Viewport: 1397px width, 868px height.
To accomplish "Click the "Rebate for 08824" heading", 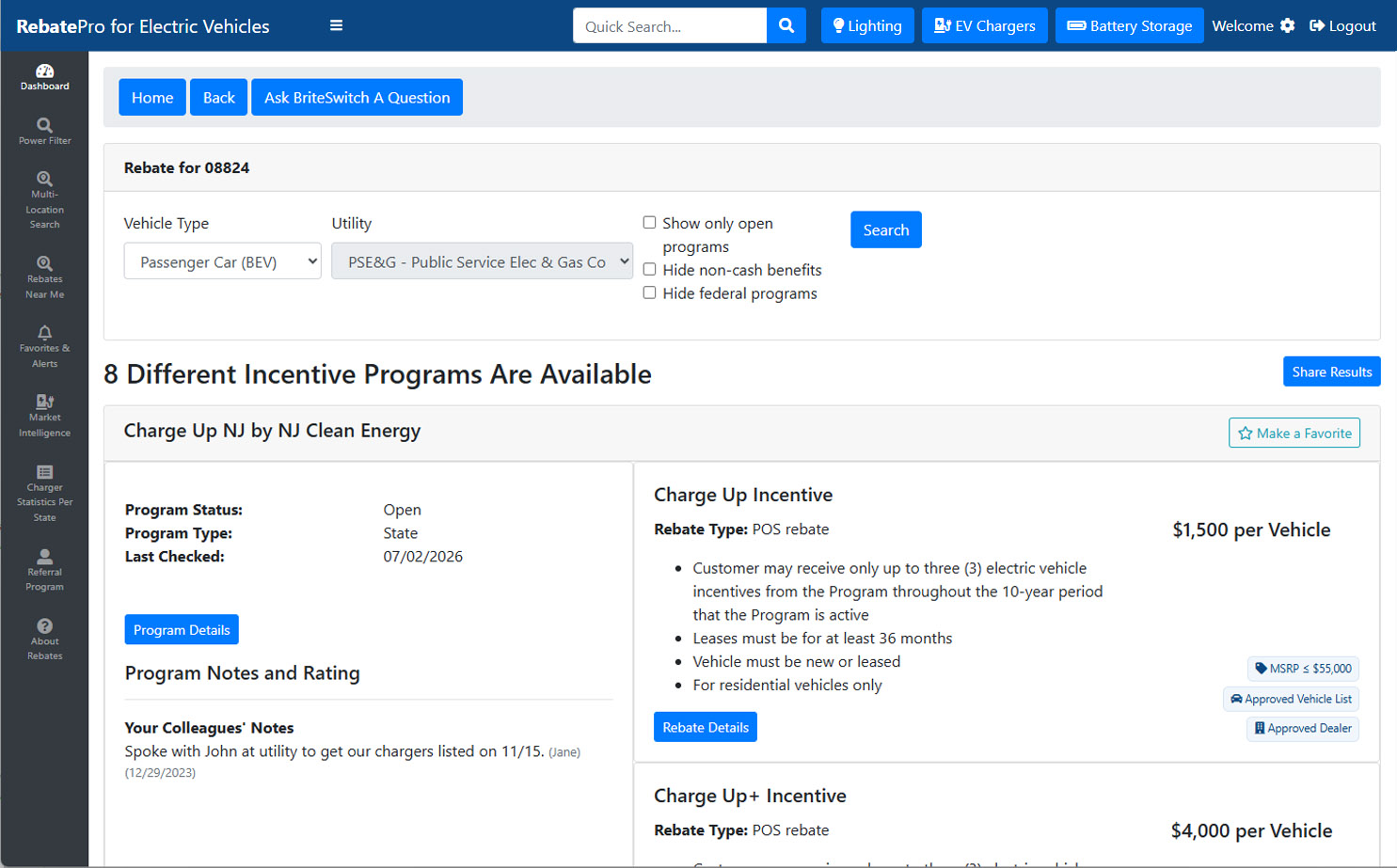I will click(187, 167).
